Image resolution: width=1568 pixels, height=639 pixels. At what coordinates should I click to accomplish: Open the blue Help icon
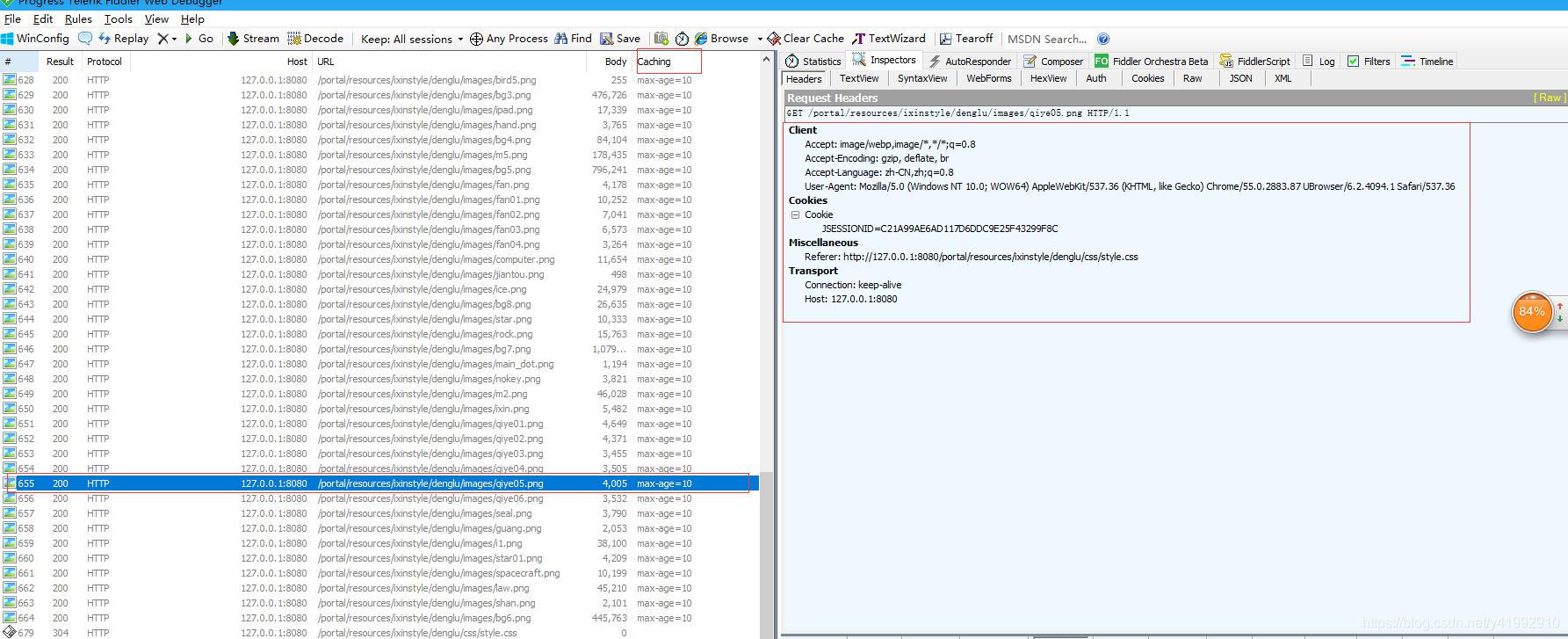coord(1103,39)
